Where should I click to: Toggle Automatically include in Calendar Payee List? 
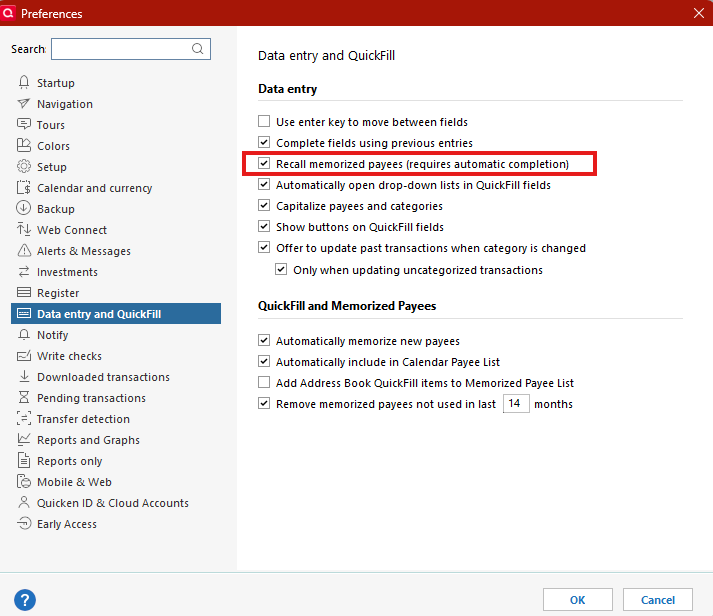264,361
